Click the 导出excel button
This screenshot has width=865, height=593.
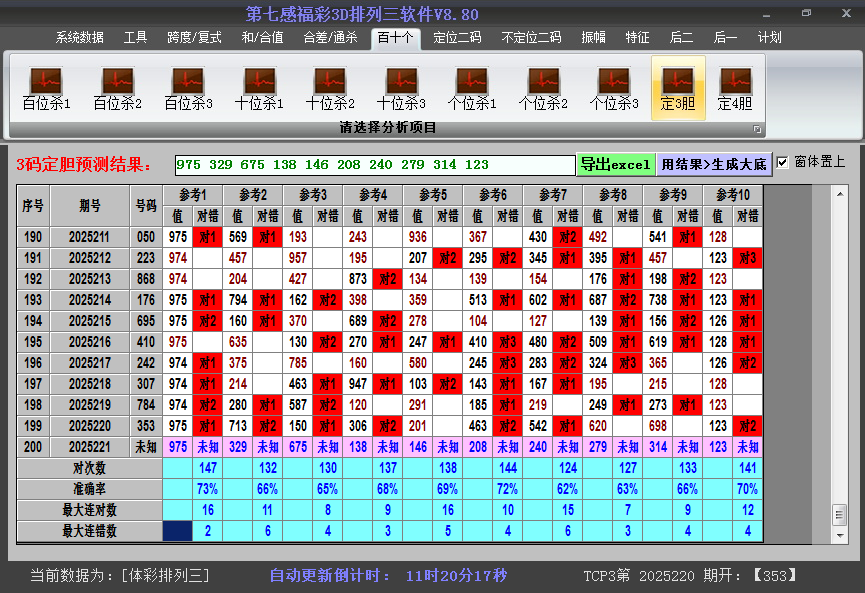tap(615, 164)
